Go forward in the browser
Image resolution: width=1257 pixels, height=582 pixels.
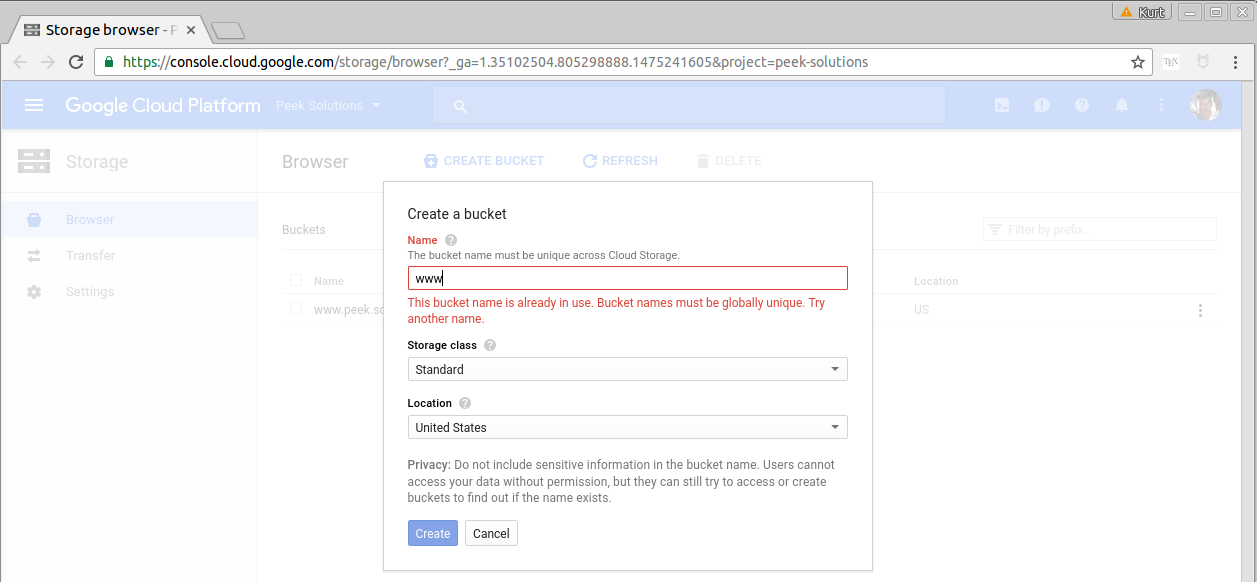[48, 62]
